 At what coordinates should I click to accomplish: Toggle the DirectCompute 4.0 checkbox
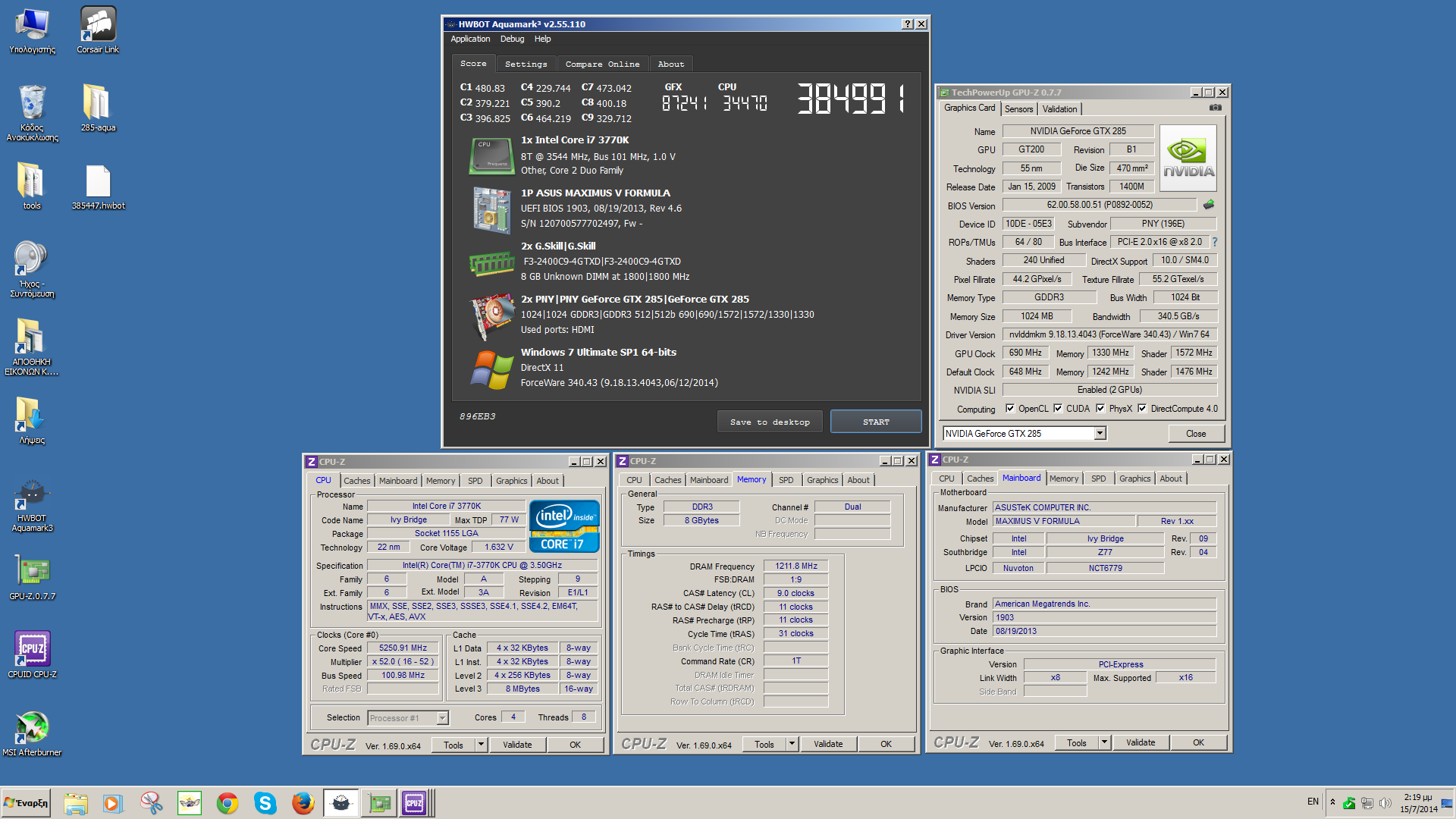[1142, 409]
